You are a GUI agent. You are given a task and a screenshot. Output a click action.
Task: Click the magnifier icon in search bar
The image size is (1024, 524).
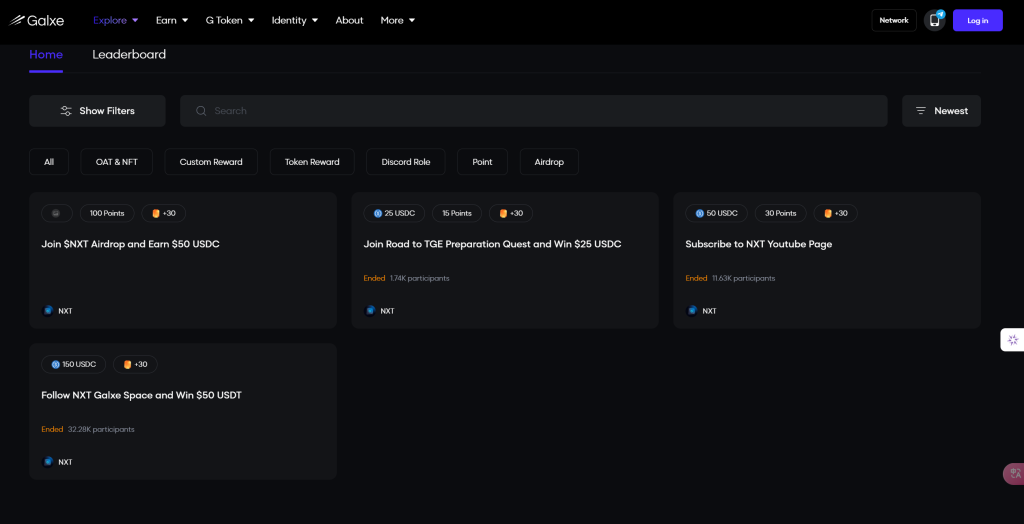201,111
